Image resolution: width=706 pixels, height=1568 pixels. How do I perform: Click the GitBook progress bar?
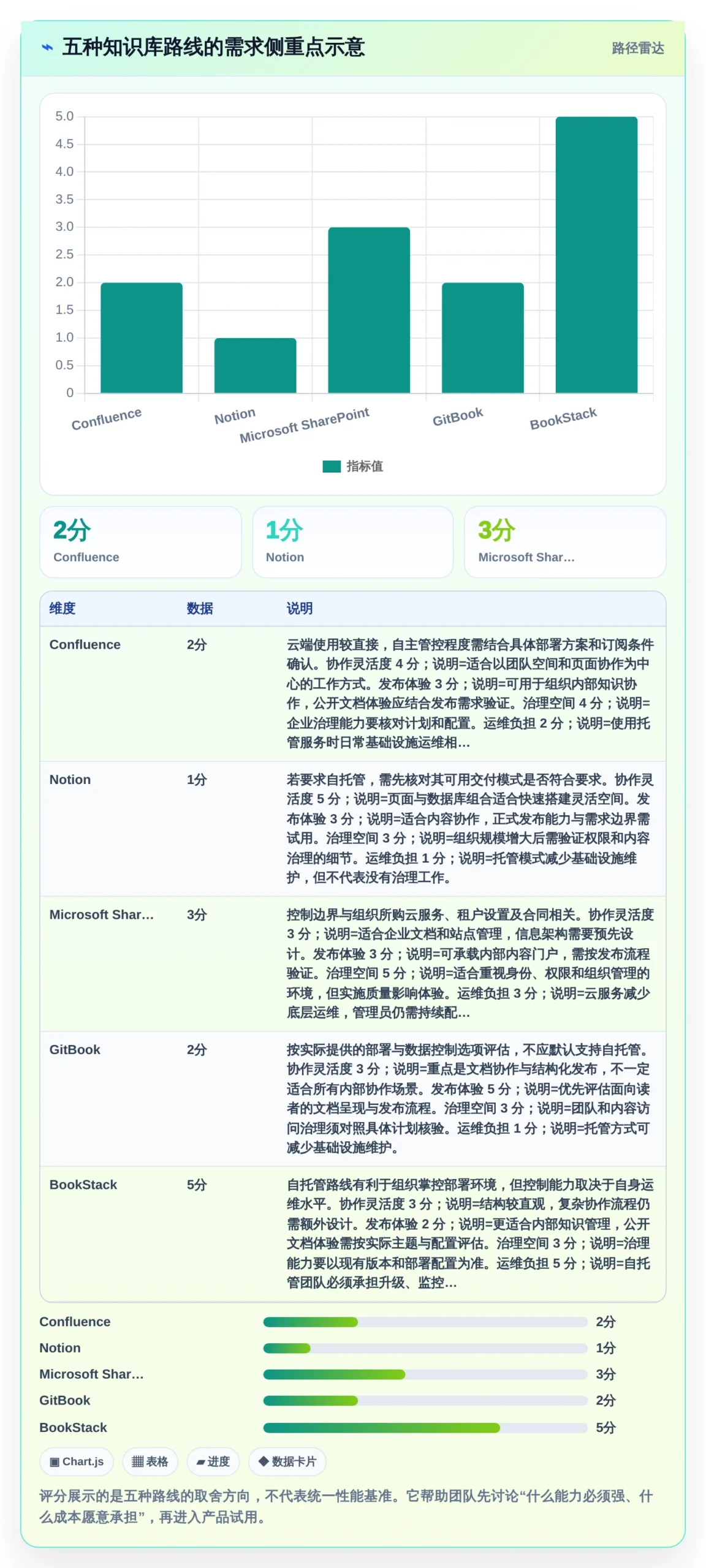click(x=425, y=1401)
